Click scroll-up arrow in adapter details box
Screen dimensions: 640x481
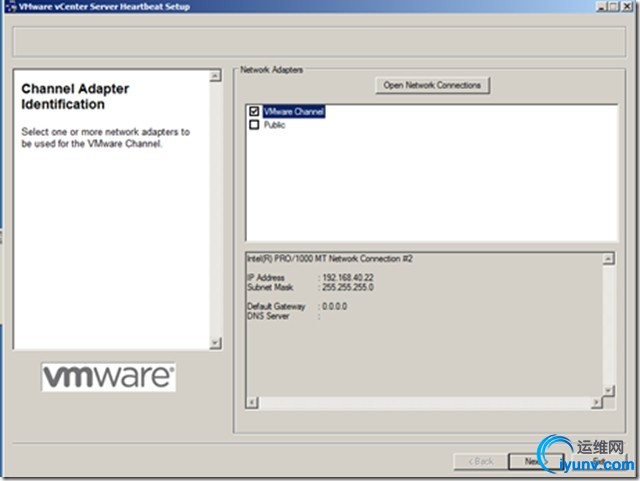pos(608,259)
